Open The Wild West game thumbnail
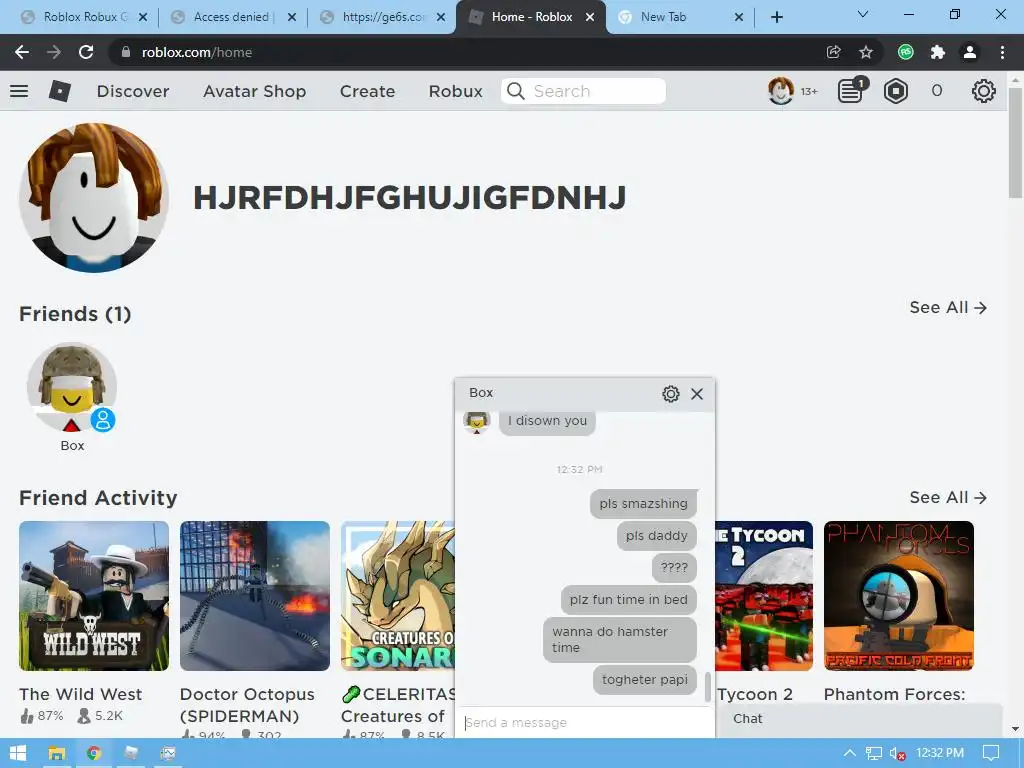This screenshot has height=768, width=1024. (94, 596)
